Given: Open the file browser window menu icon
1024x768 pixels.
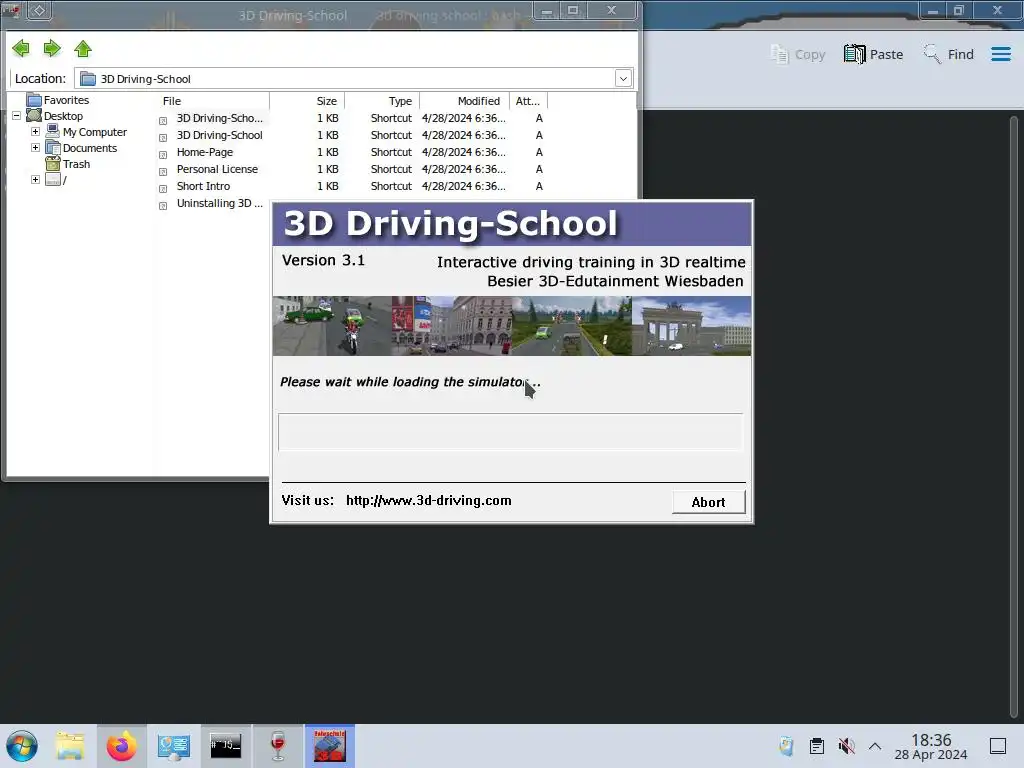Looking at the screenshot, I should (x=11, y=10).
